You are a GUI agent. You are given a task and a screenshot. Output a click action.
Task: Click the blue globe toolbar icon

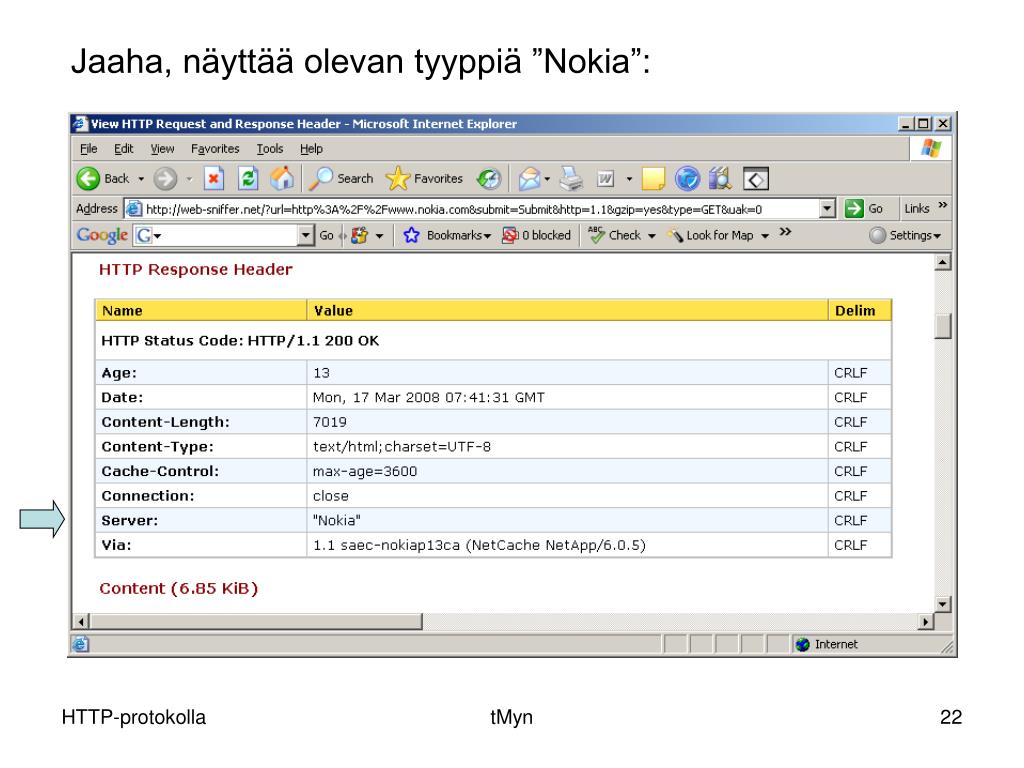(687, 178)
